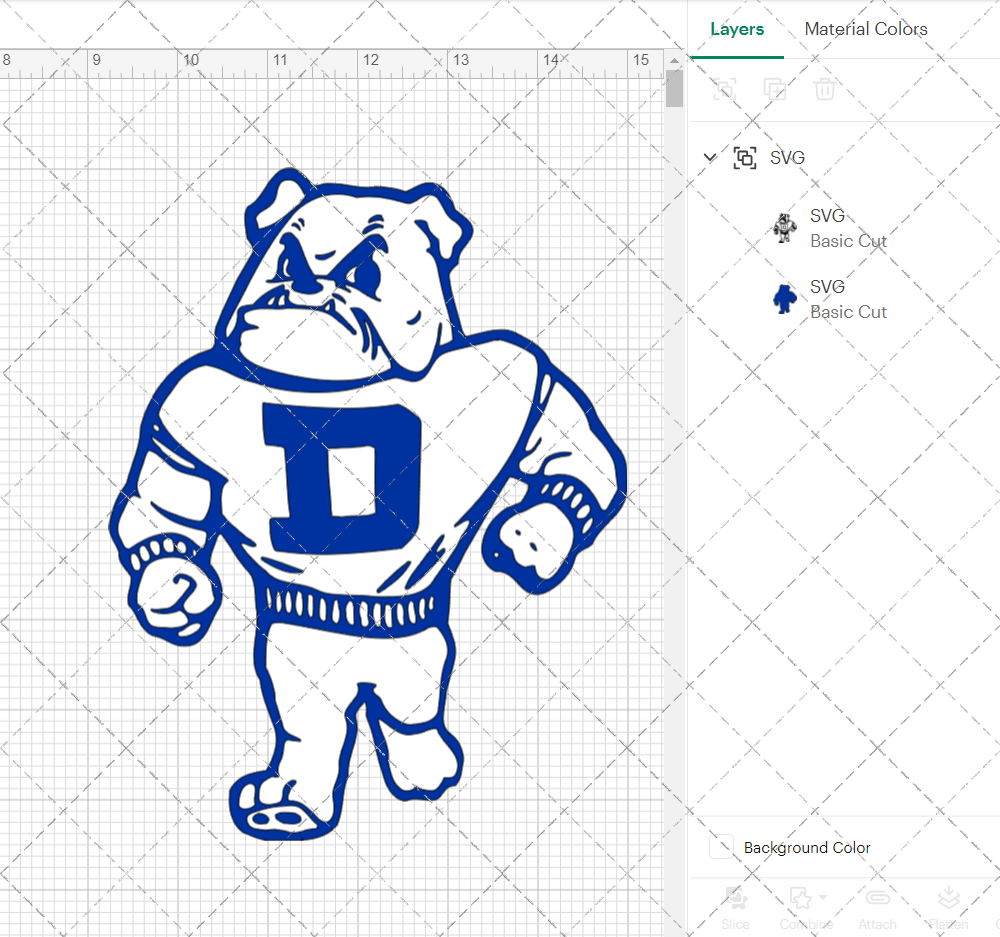This screenshot has width=1000, height=937.
Task: Click first SVG Basic Cut layer text
Action: coord(848,228)
